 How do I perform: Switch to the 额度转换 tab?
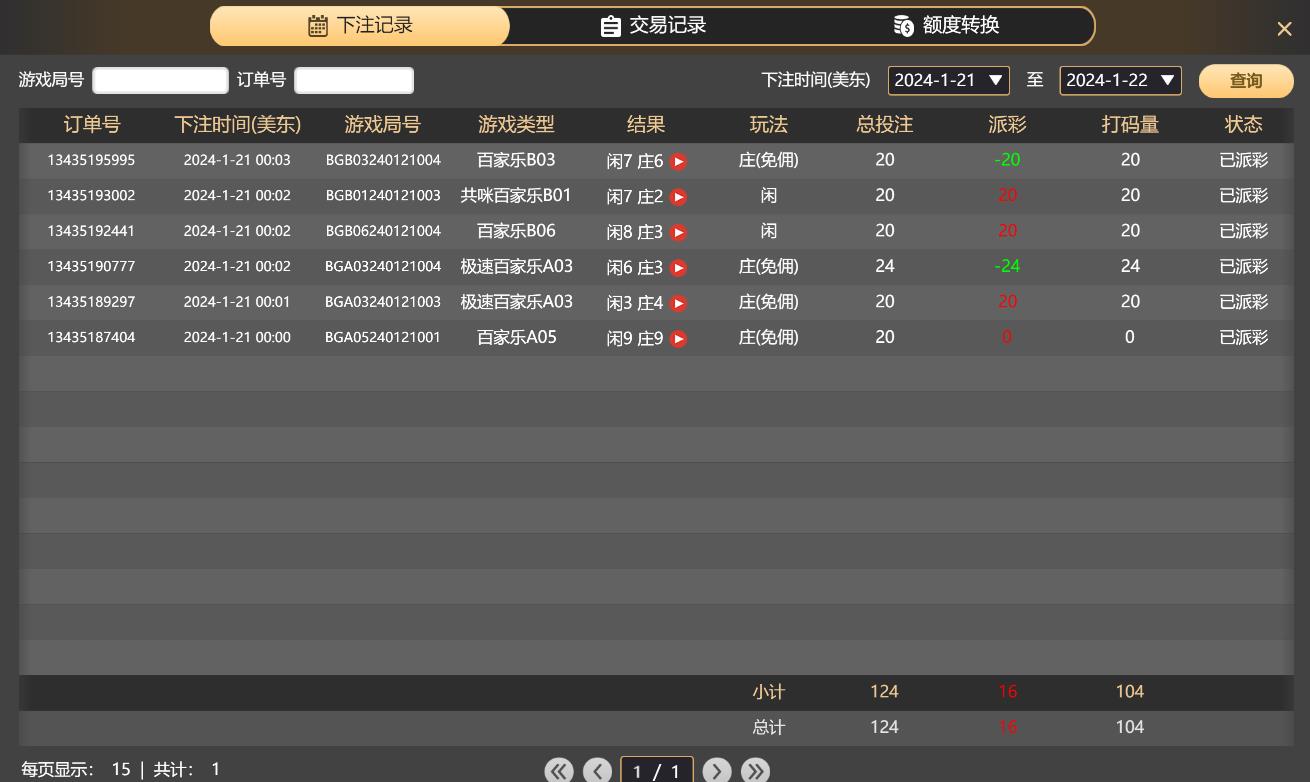point(946,26)
